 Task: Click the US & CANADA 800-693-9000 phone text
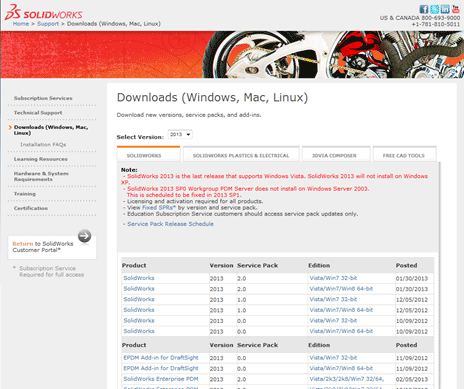420,18
